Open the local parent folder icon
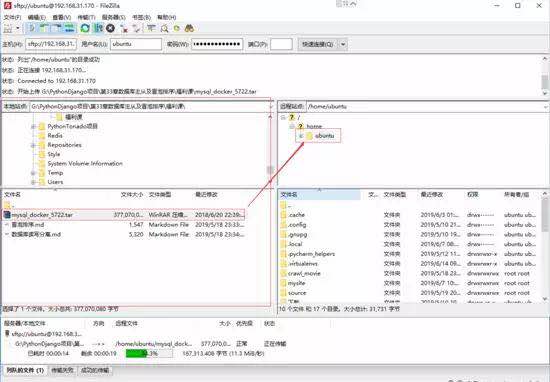This screenshot has height=382, width=550. (7, 205)
